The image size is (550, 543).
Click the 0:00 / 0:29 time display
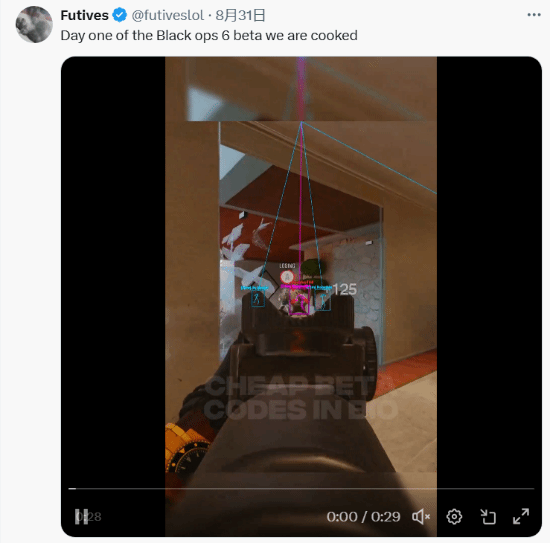(x=363, y=517)
